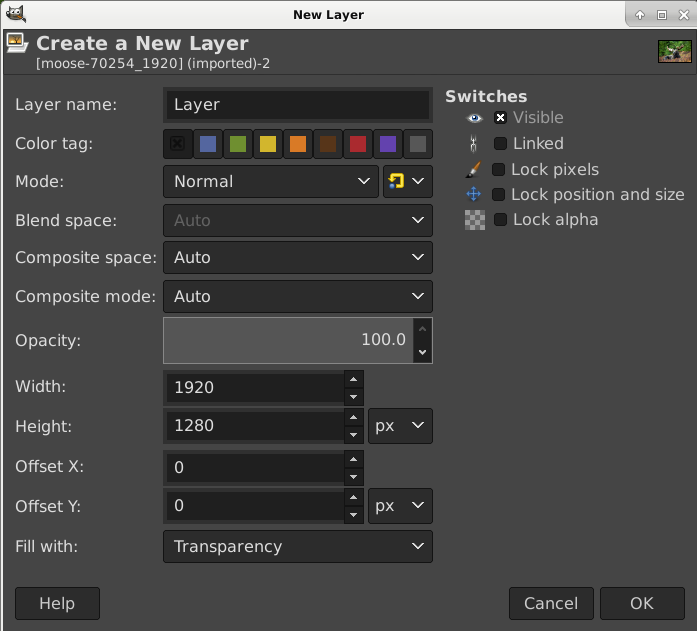The height and width of the screenshot is (631, 697).
Task: Increase Width with the up stepper arrow
Action: tap(353, 379)
